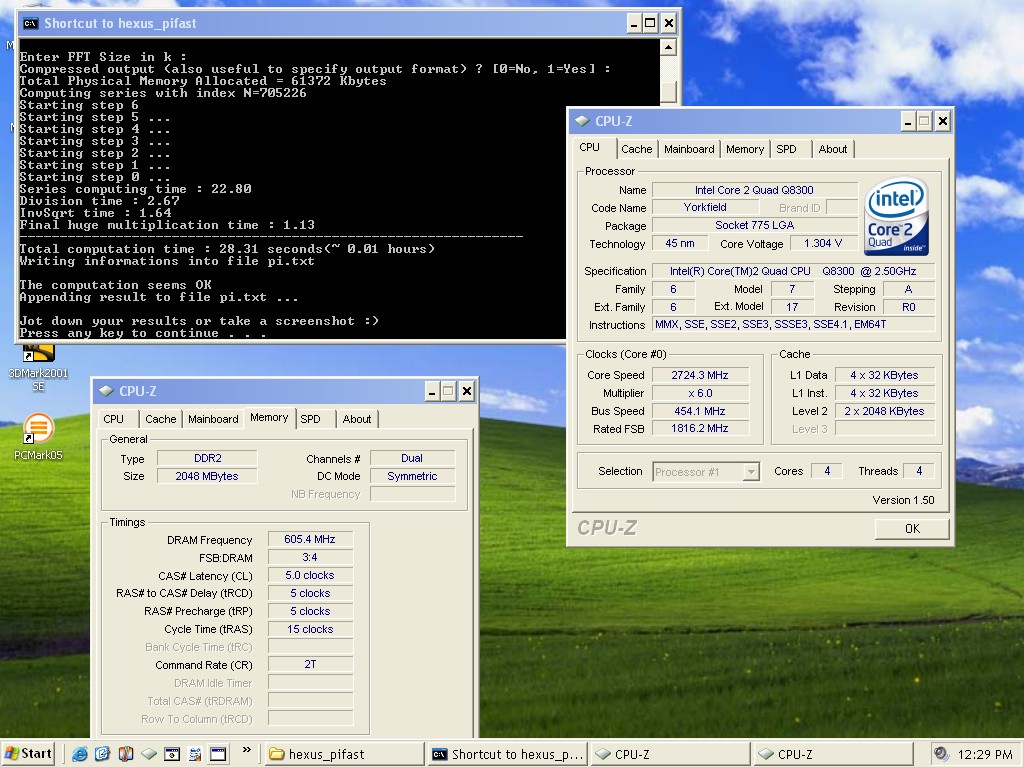
Task: Click the Instructions list MMX, SSE field
Action: coord(794,325)
